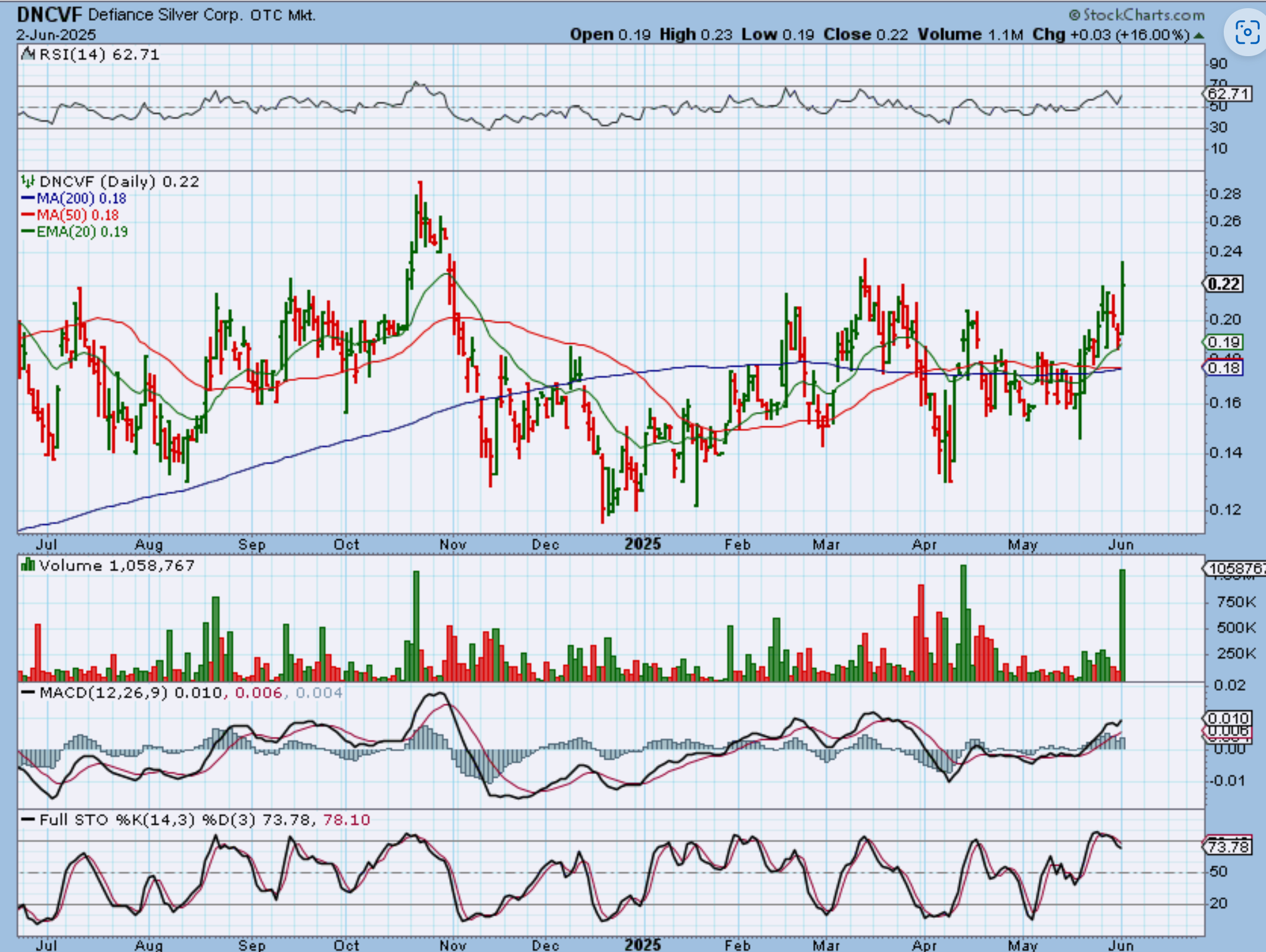Screen dimensions: 1266x952
Task: Click the MACD black line legend marker
Action: click(28, 693)
